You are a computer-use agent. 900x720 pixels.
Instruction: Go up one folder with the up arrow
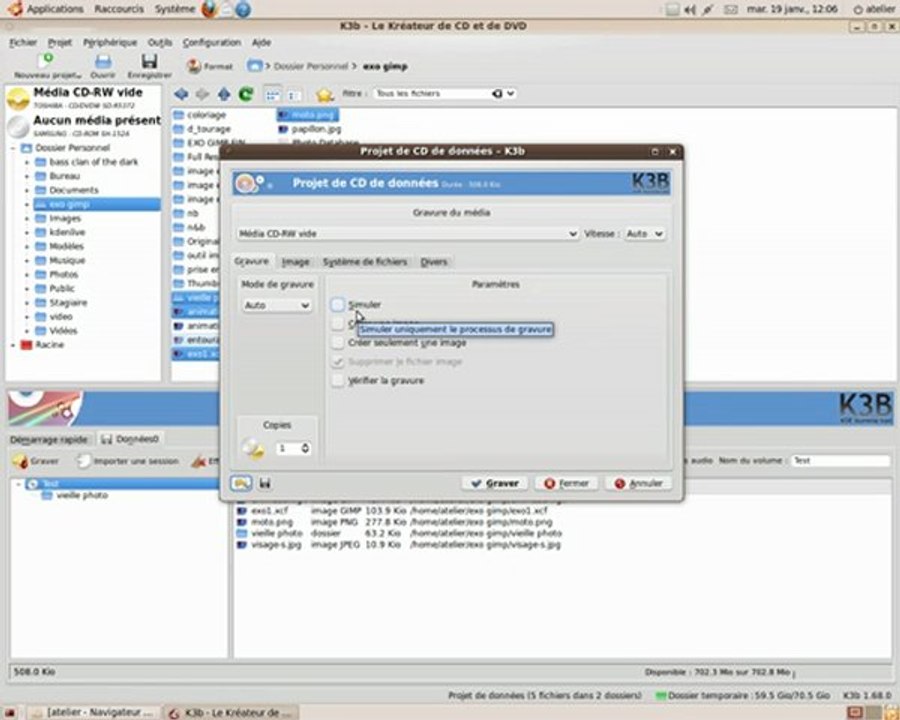click(224, 94)
